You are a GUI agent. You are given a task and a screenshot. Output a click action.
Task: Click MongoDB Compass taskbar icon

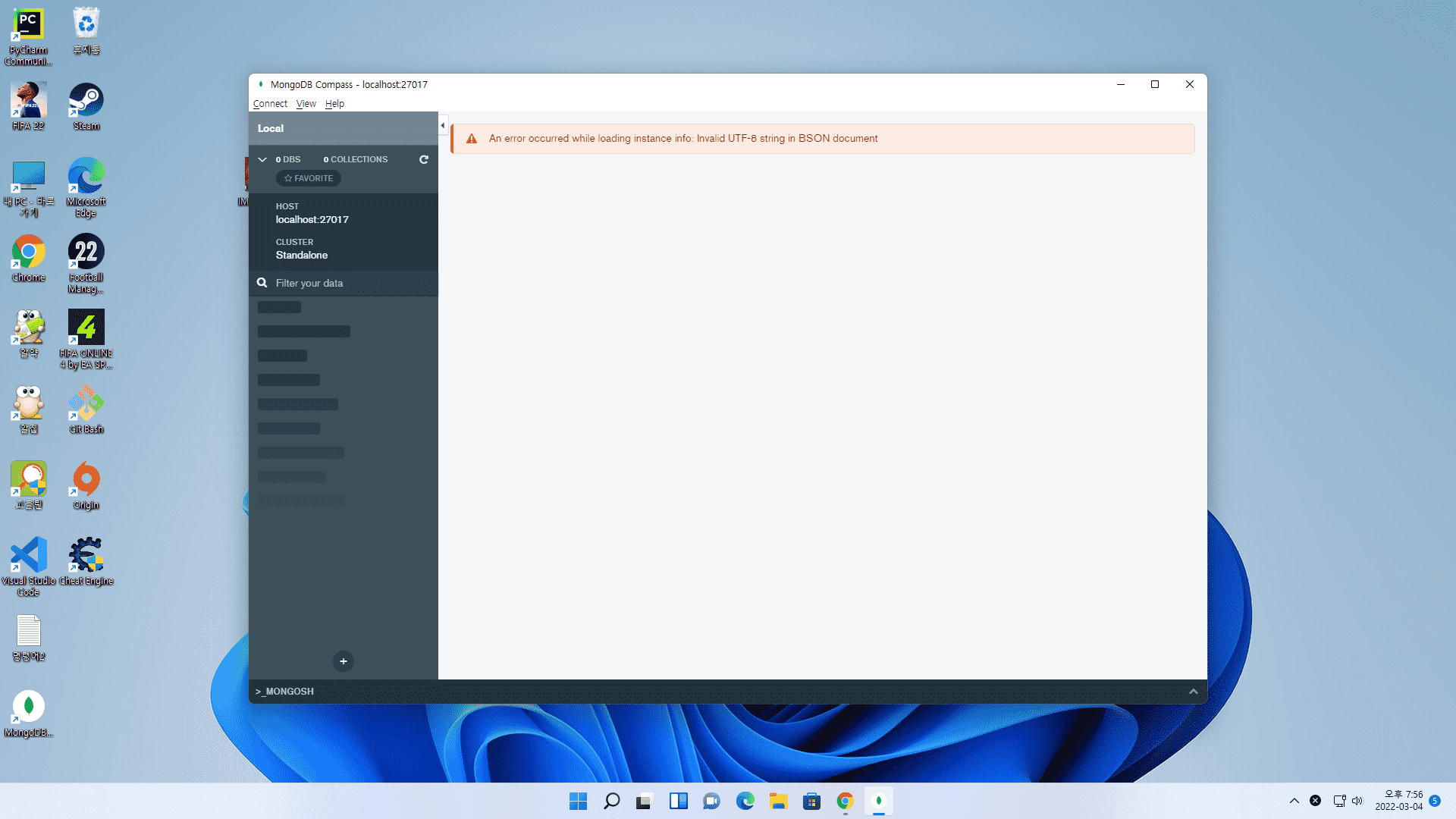coord(879,802)
